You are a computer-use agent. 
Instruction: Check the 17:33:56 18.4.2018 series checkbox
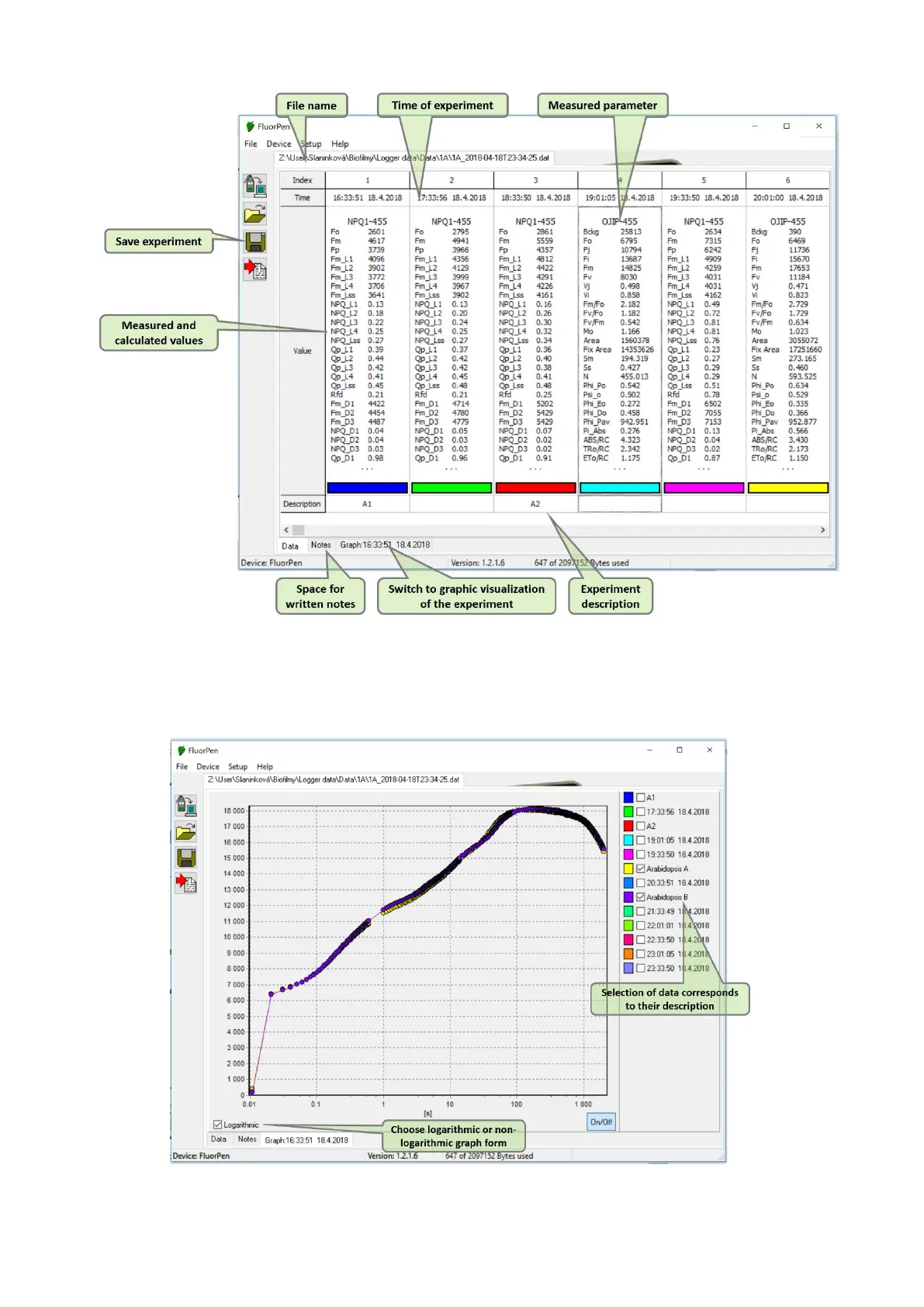point(641,812)
